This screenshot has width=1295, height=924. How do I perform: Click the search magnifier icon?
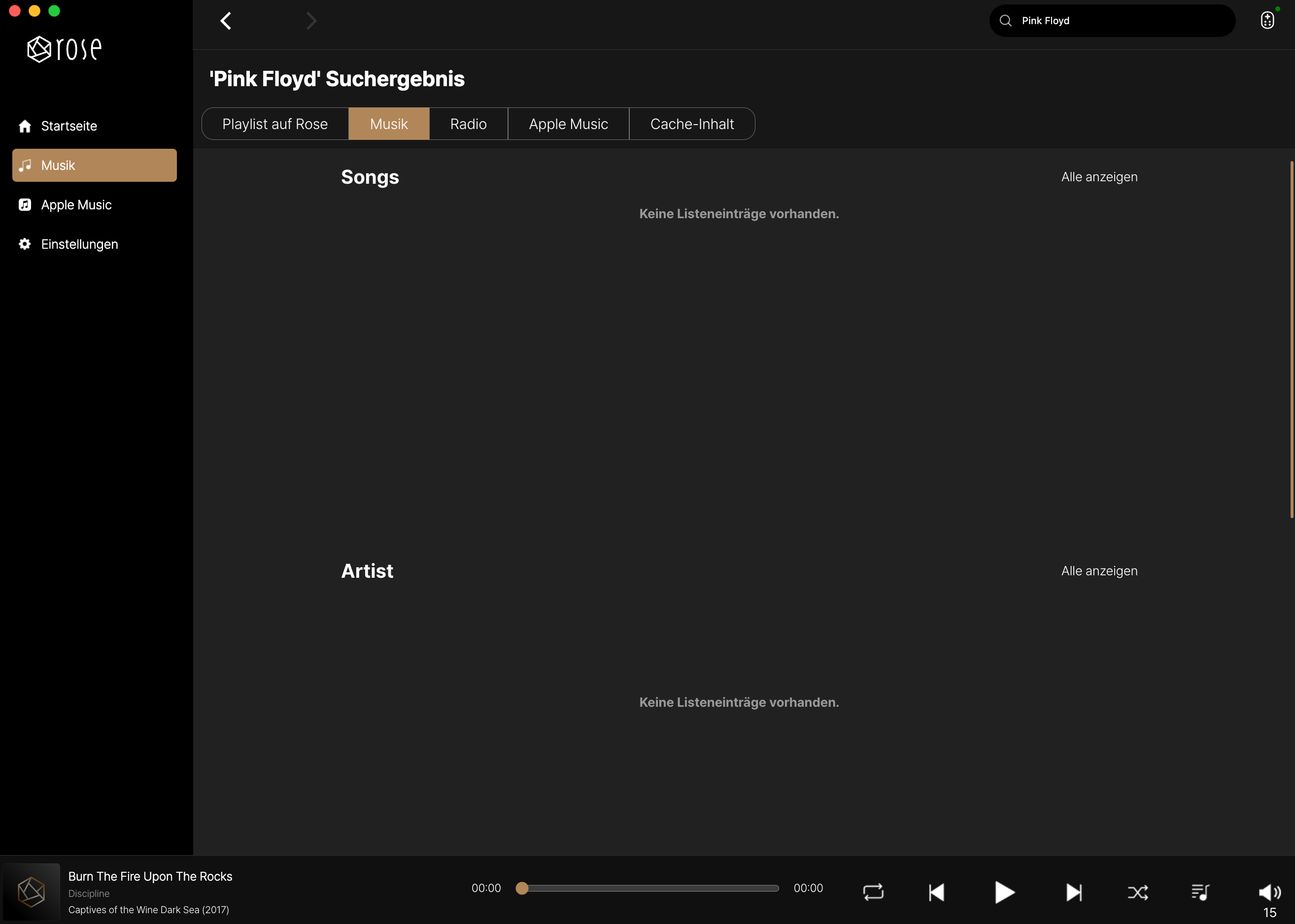tap(1005, 21)
